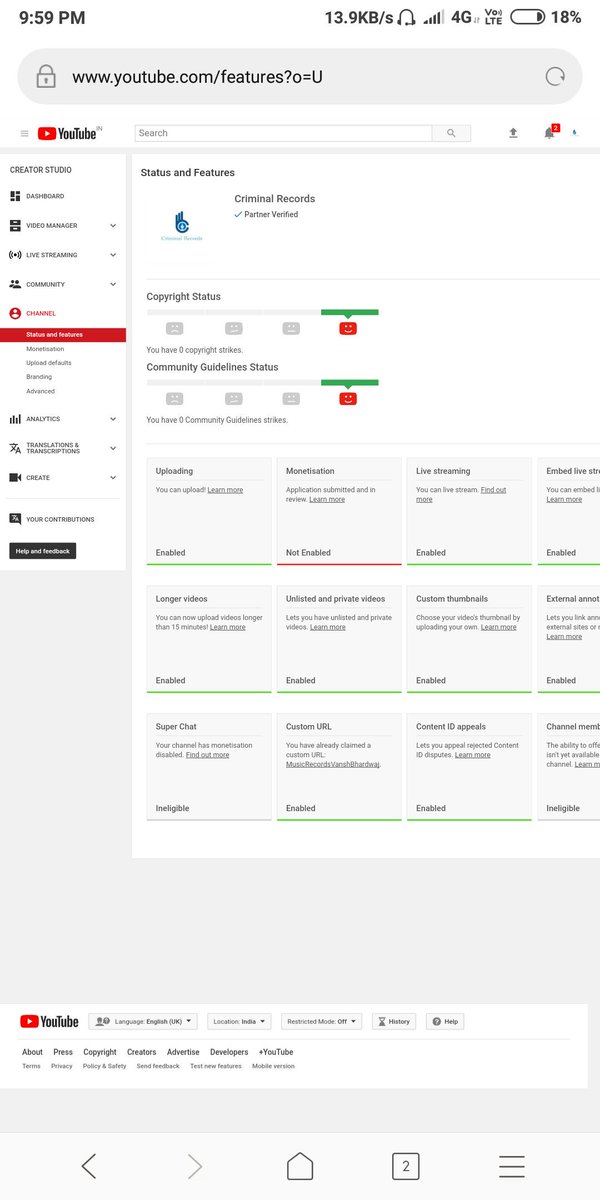Image resolution: width=600 pixels, height=1200 pixels.
Task: Open Policy & Safety footer link
Action: (105, 1066)
